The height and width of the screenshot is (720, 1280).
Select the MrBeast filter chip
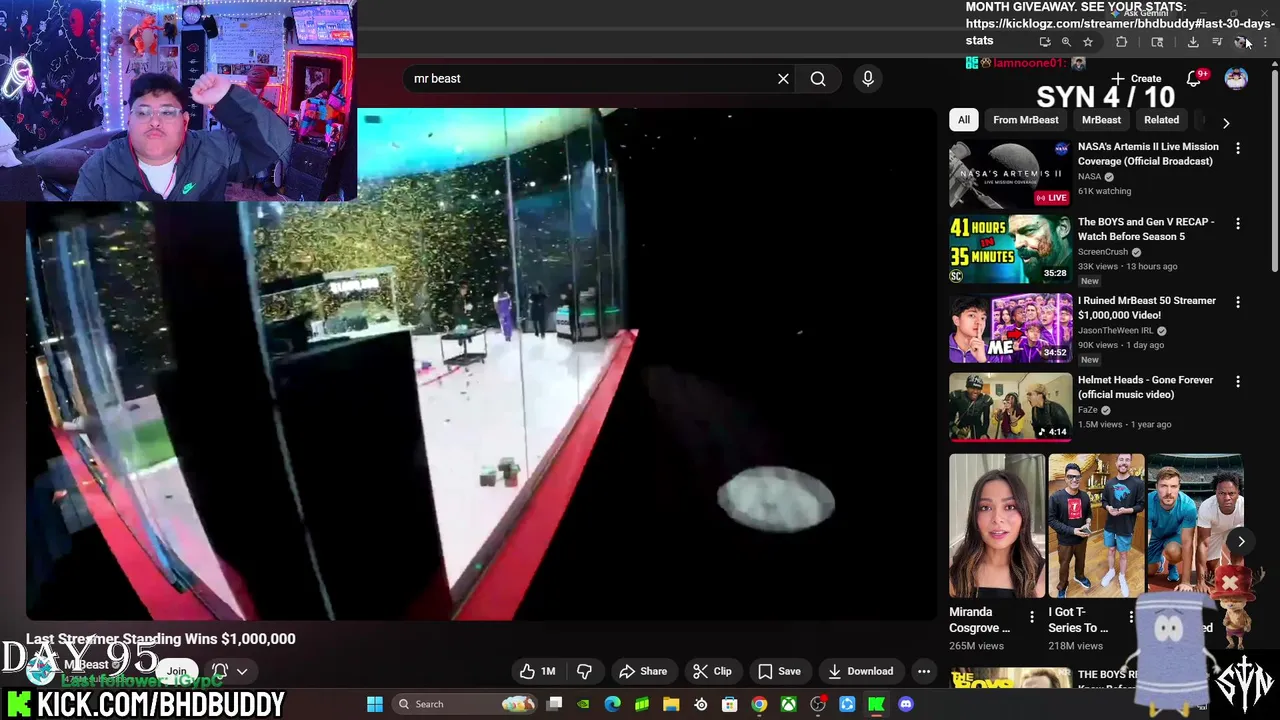coord(1101,120)
